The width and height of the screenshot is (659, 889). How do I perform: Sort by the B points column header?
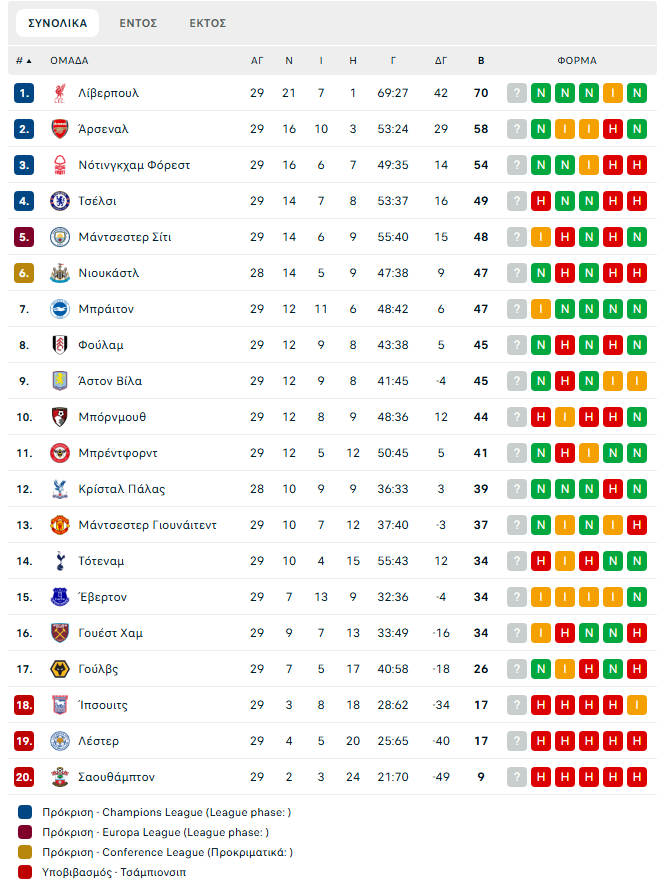pyautogui.click(x=481, y=61)
